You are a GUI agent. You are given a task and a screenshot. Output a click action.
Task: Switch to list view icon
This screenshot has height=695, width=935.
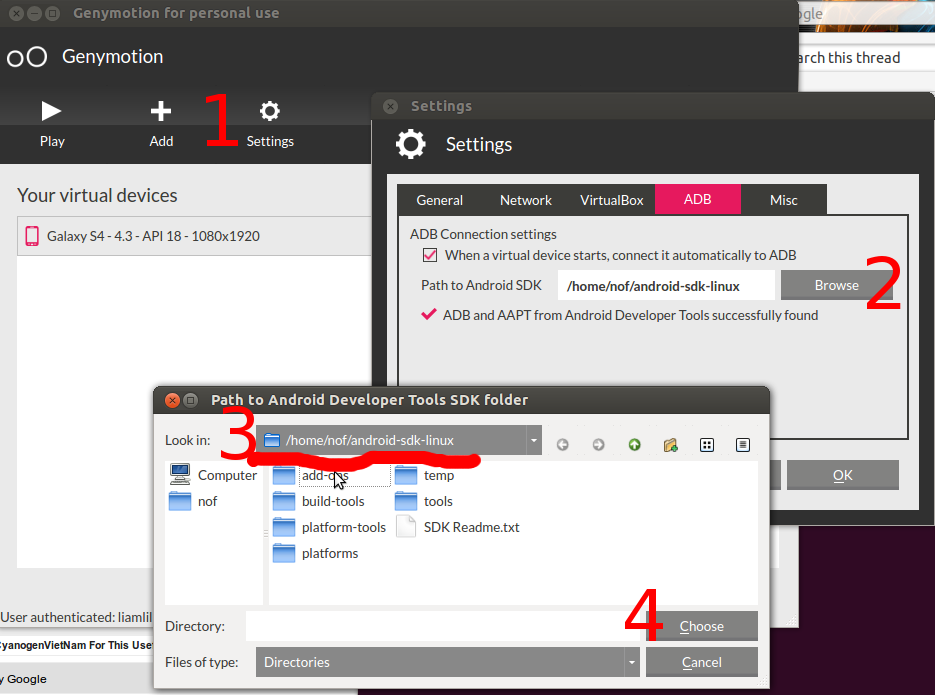coord(707,445)
